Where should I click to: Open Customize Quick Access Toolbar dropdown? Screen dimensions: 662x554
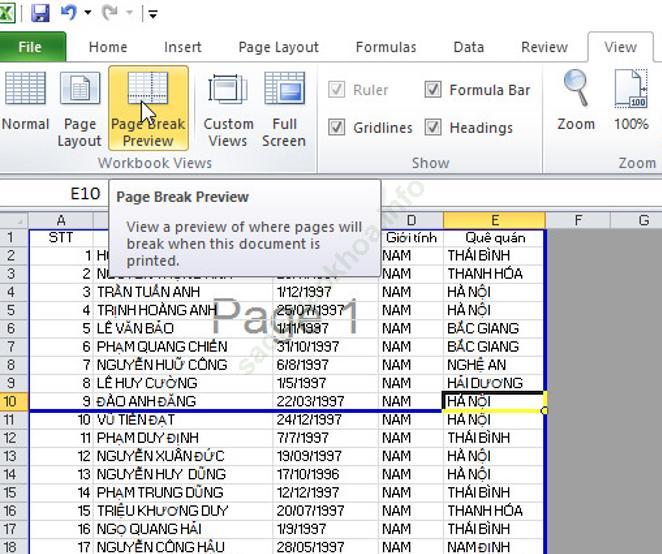(153, 15)
